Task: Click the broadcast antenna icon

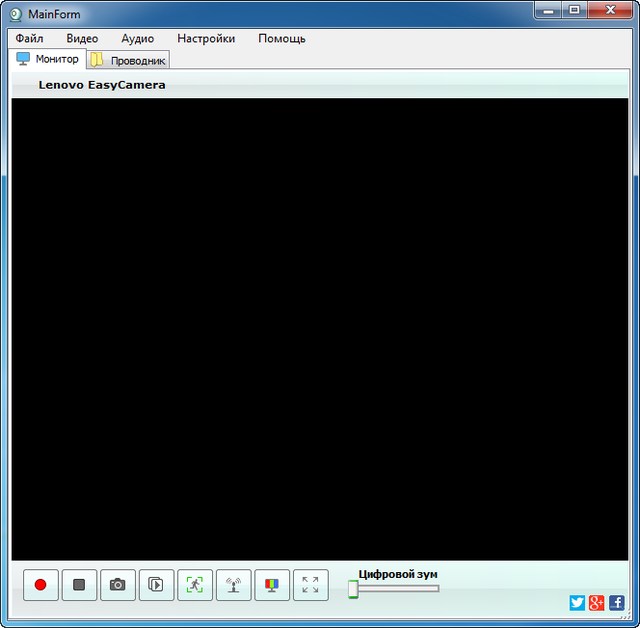Action: click(233, 585)
